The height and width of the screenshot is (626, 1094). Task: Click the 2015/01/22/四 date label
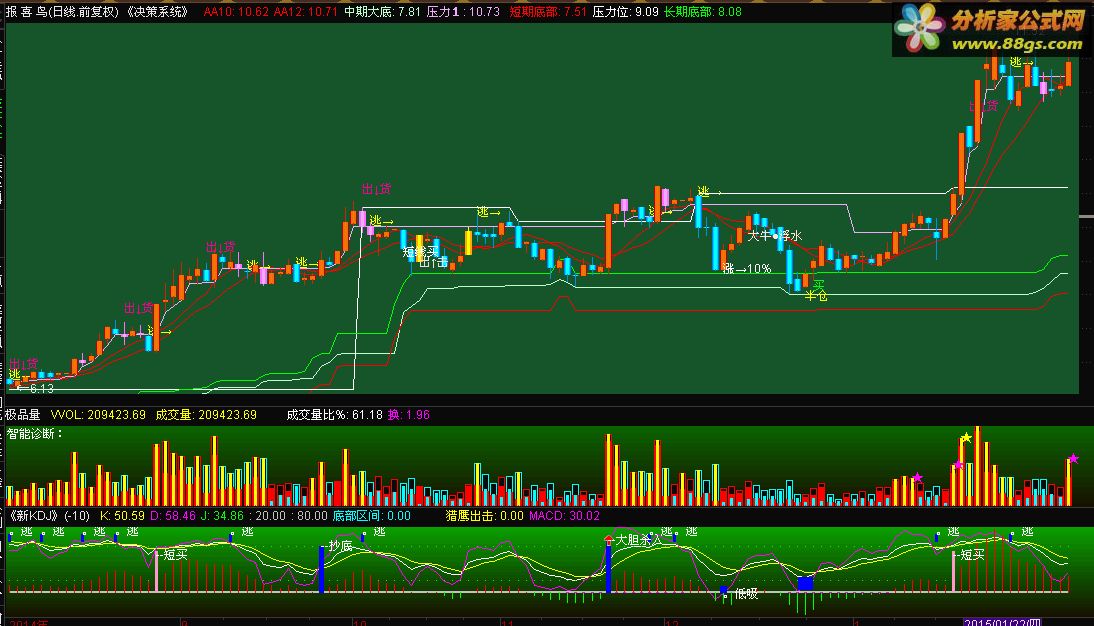pos(1002,622)
